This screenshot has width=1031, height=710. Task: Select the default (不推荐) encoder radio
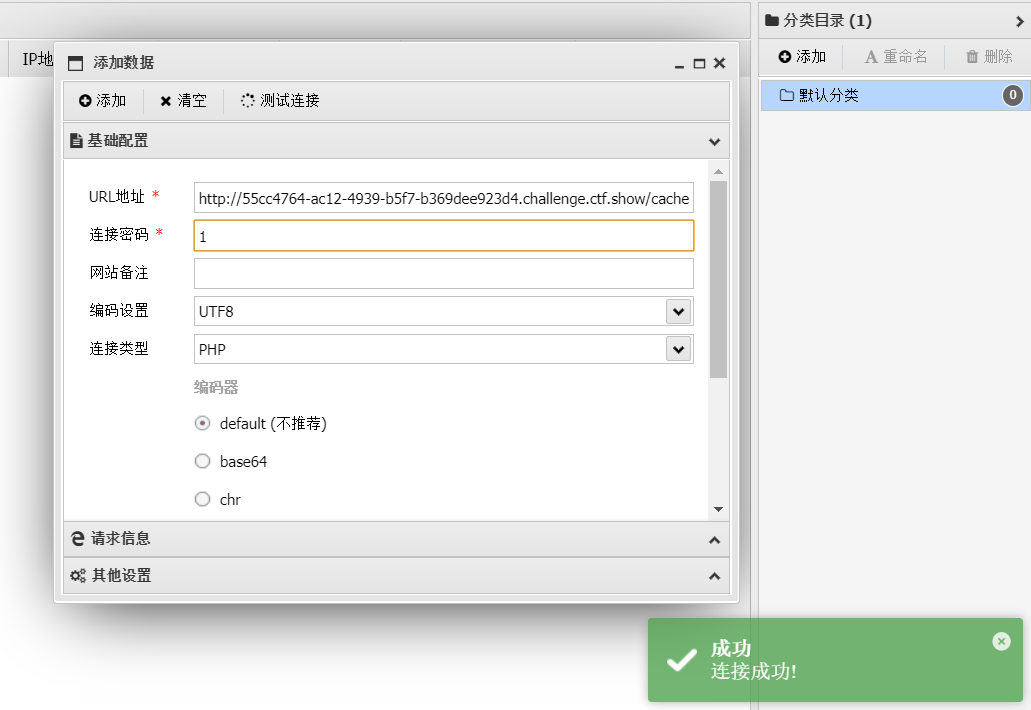pyautogui.click(x=203, y=423)
